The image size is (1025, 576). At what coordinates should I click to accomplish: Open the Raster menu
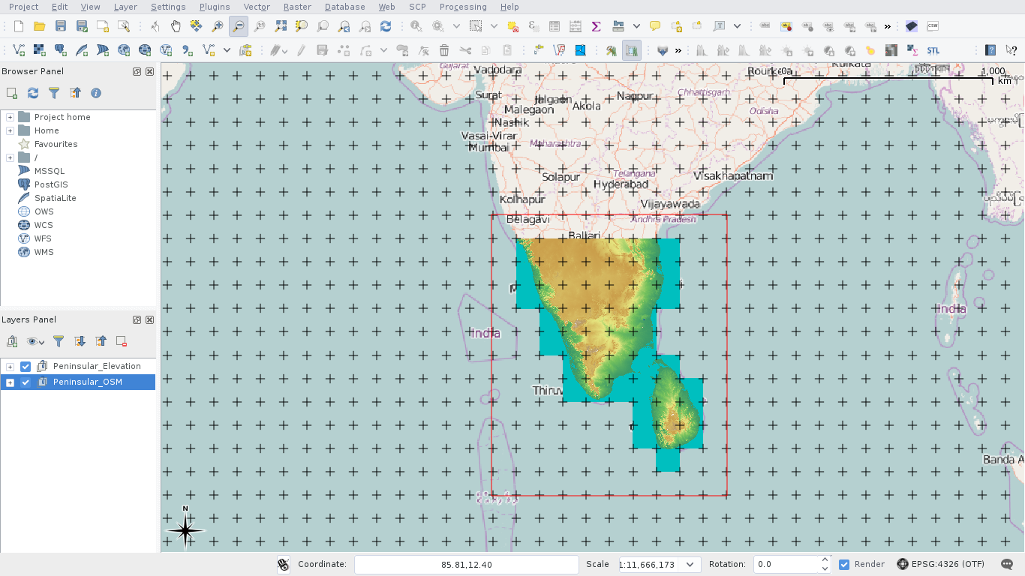(x=296, y=7)
